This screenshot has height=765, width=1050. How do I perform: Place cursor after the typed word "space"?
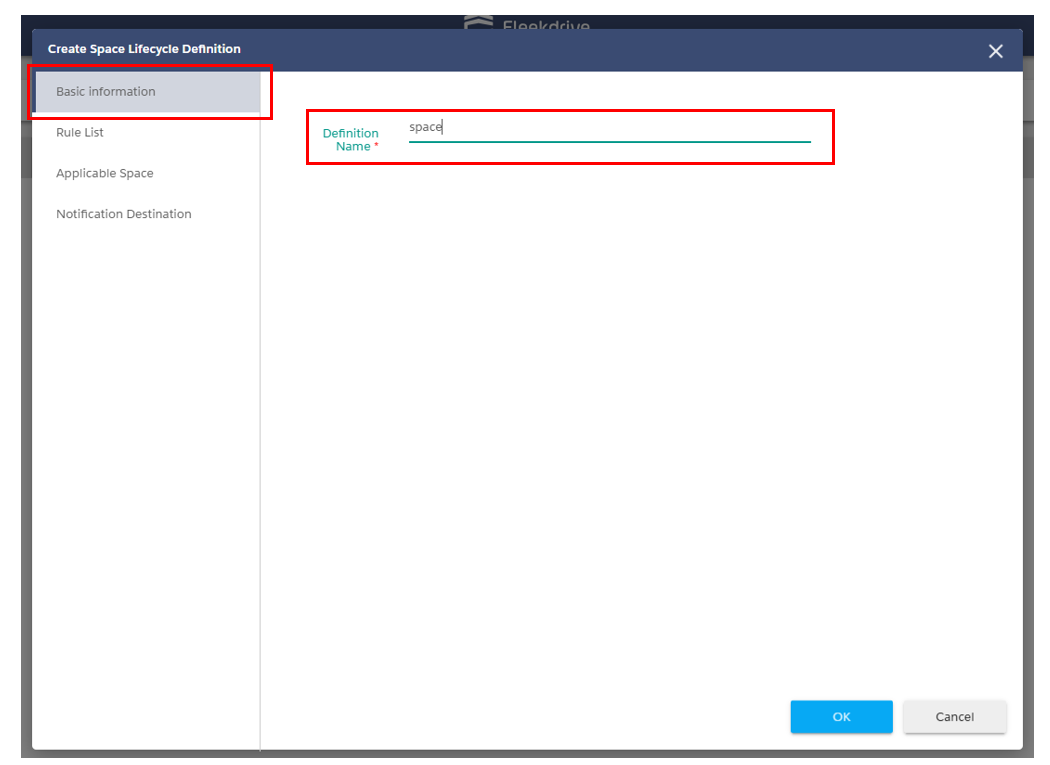[x=443, y=128]
